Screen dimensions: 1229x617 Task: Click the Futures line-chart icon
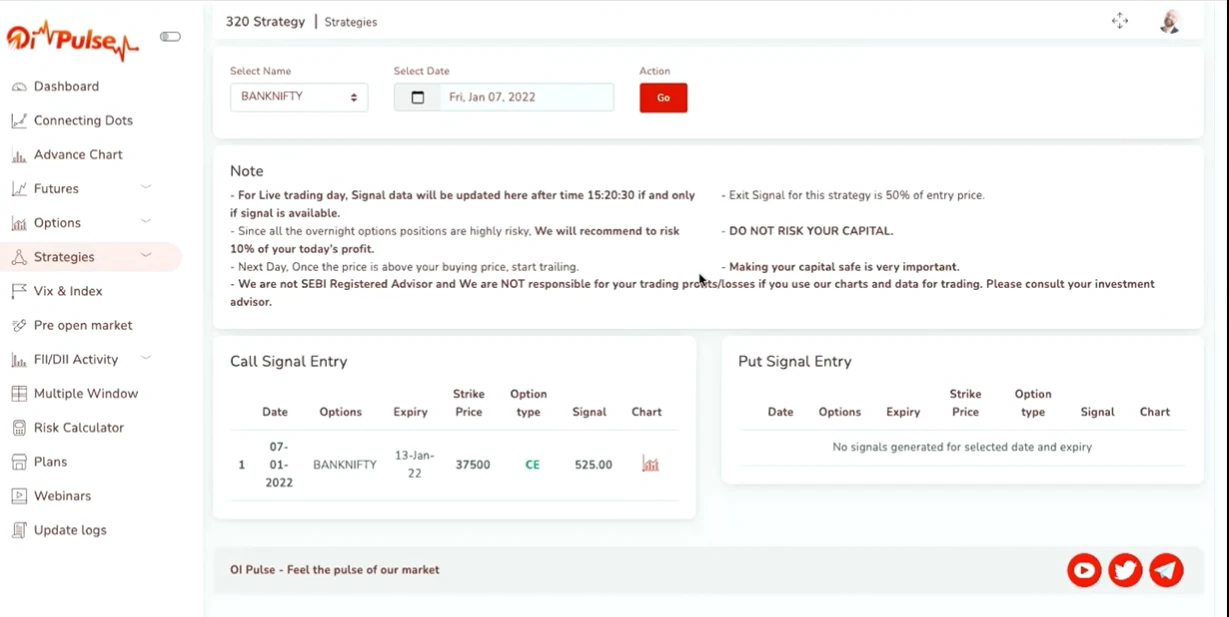point(19,189)
